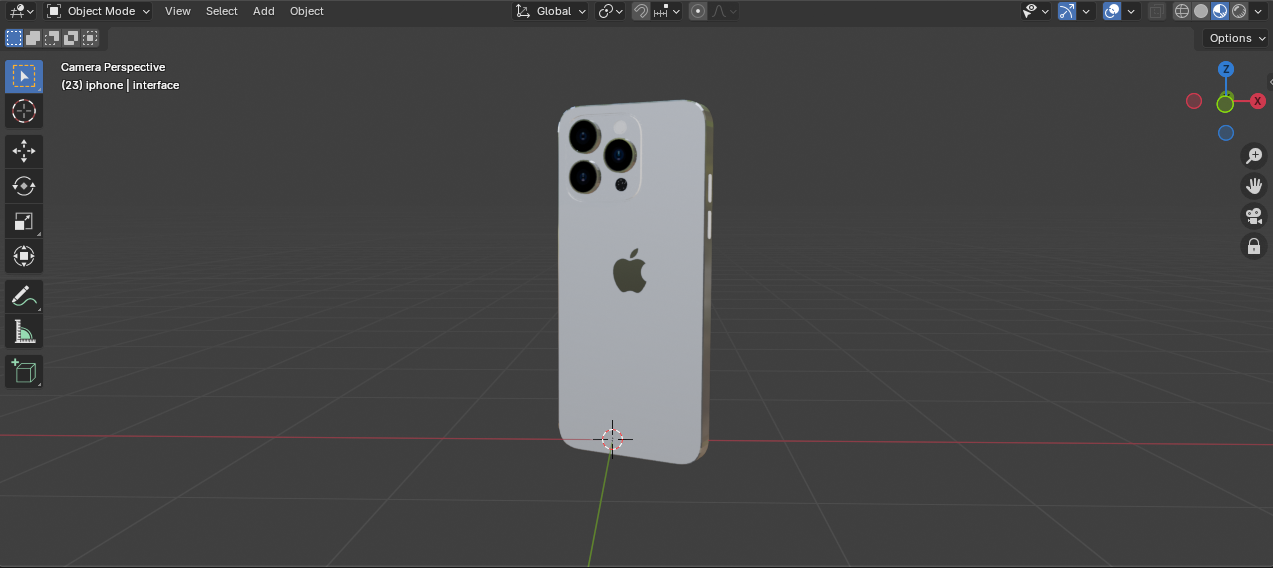Open the snapping options dropdown
Viewport: 1273px width, 568px height.
point(666,11)
